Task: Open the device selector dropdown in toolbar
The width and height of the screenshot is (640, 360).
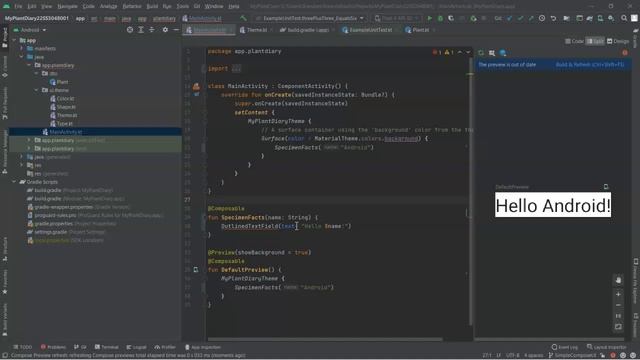Action: [x=397, y=18]
